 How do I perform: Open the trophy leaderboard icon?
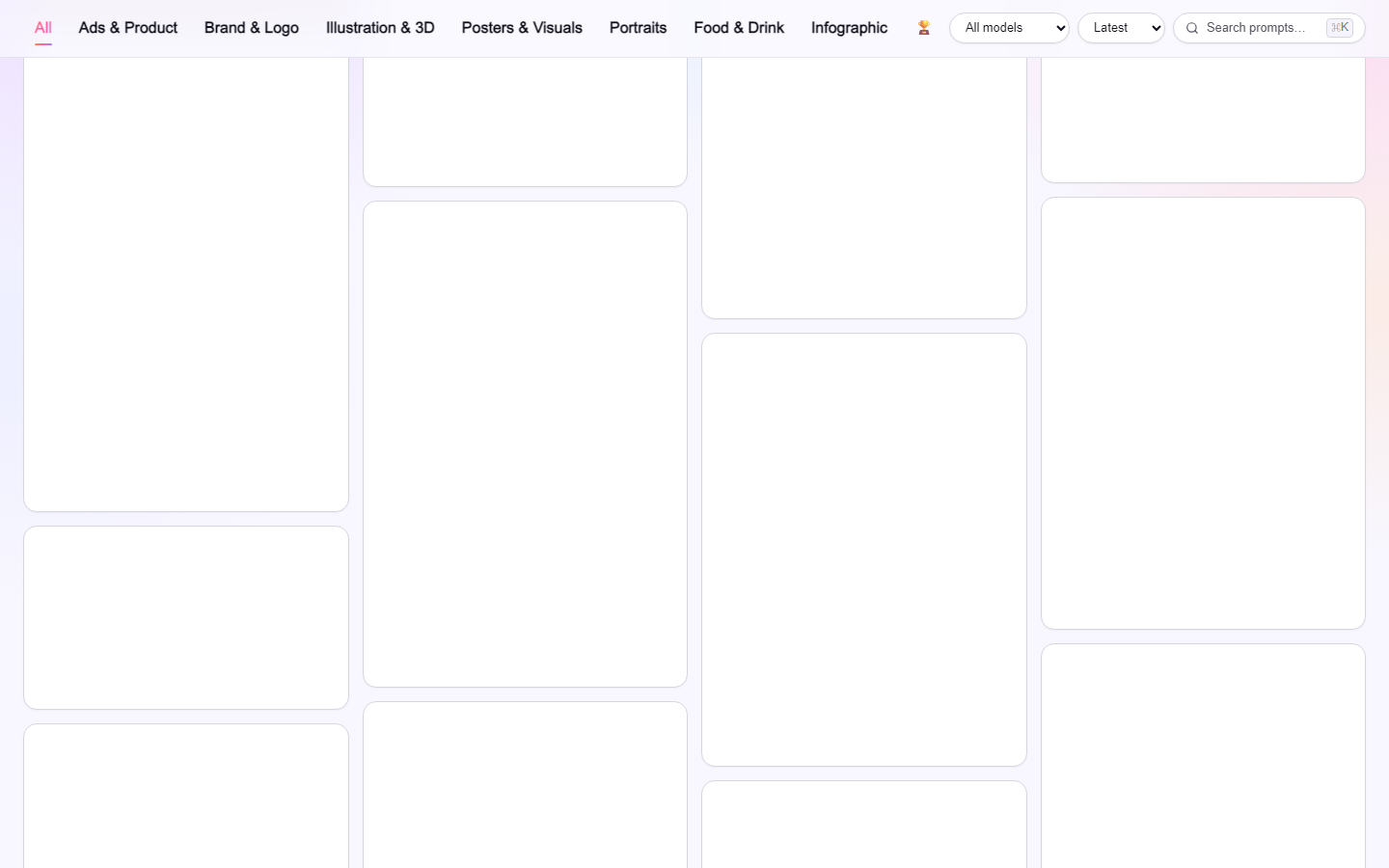(924, 28)
